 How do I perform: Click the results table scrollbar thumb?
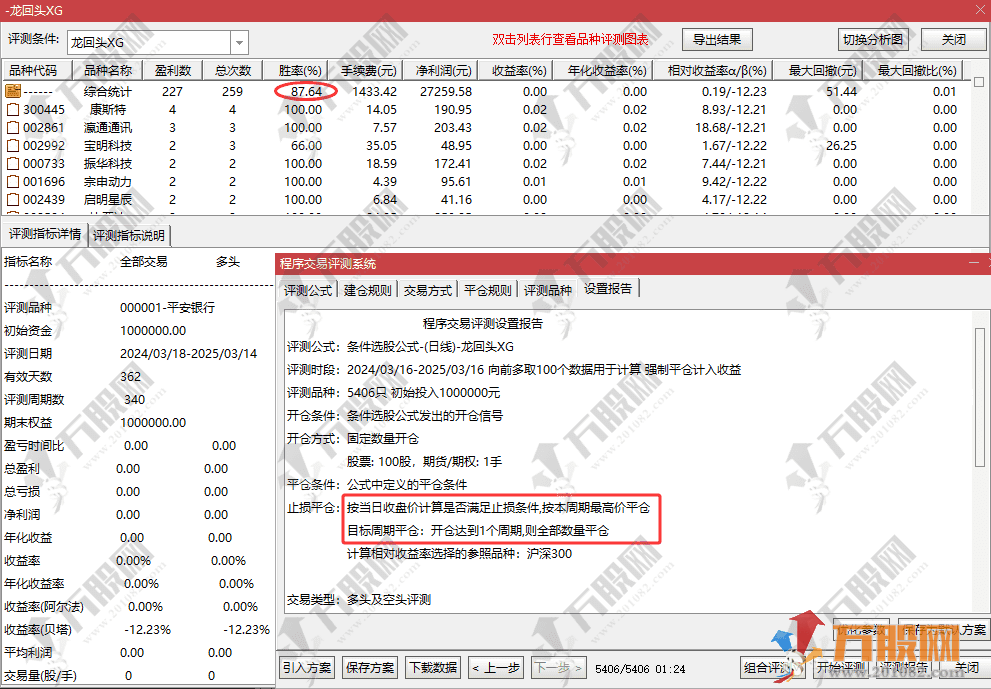pyautogui.click(x=979, y=82)
